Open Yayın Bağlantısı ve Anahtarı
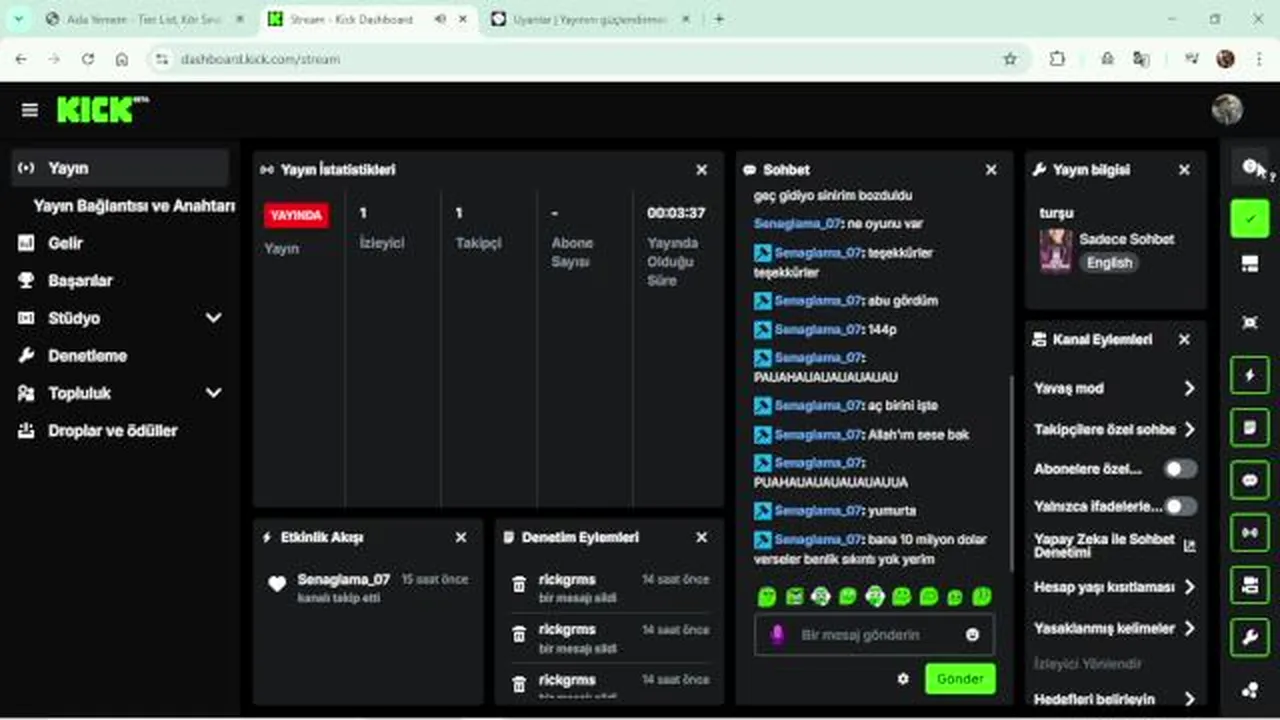The height and width of the screenshot is (720, 1280). (x=134, y=206)
